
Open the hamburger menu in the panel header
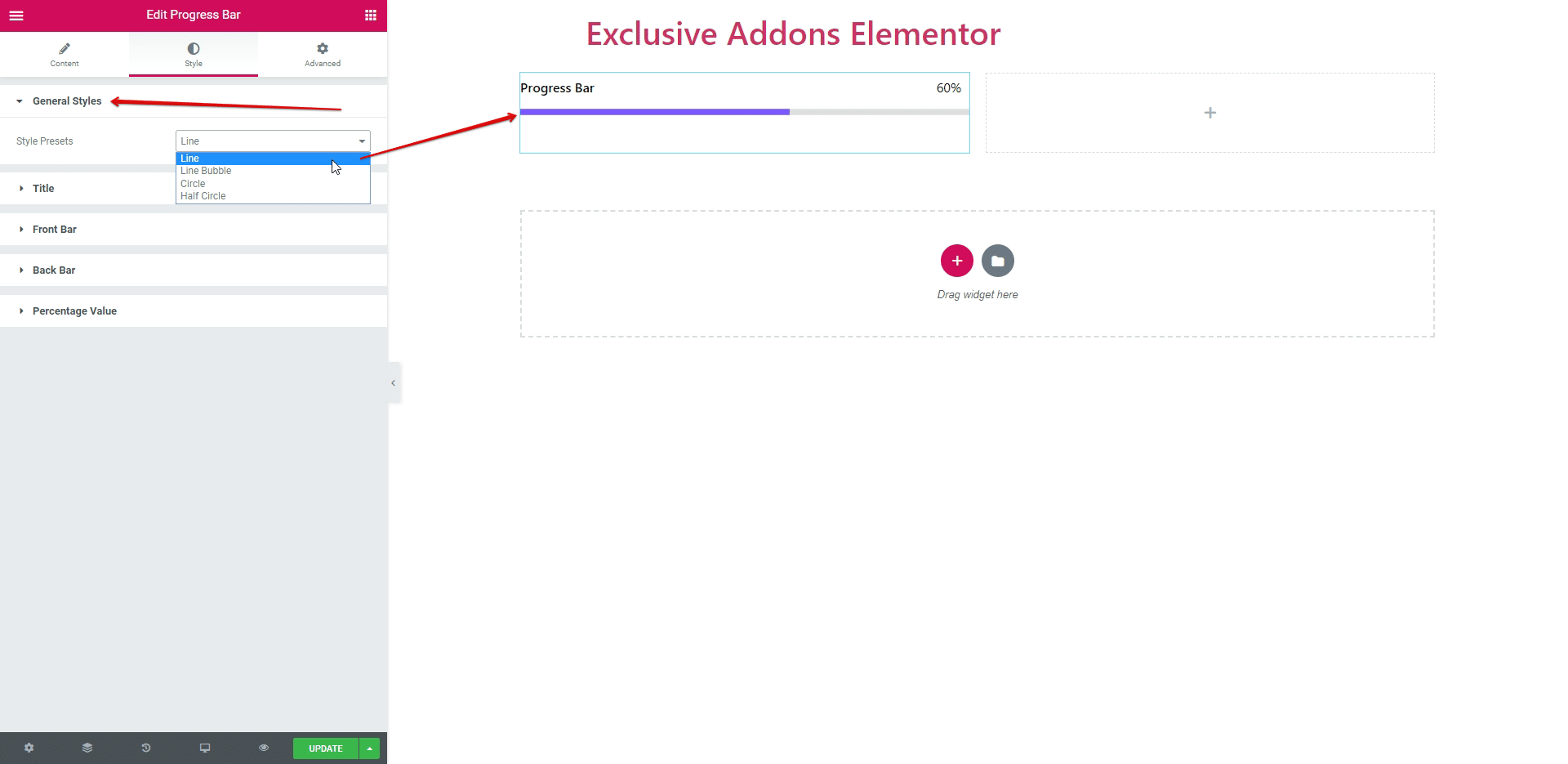16,16
